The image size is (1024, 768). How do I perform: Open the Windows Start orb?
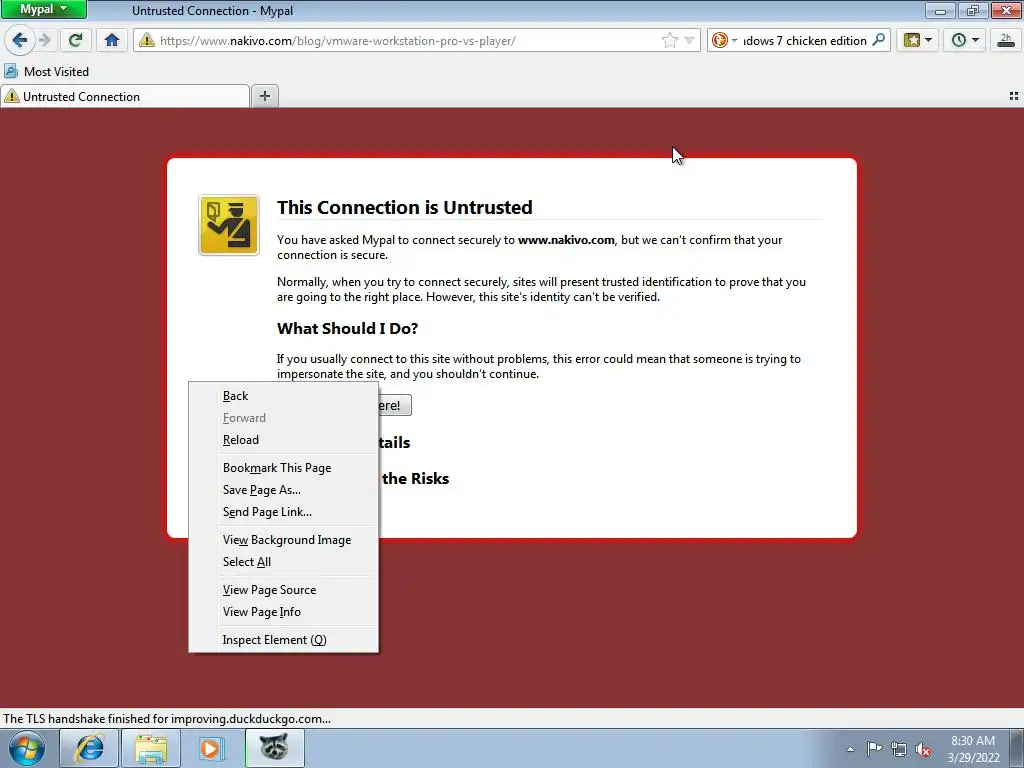coord(27,748)
